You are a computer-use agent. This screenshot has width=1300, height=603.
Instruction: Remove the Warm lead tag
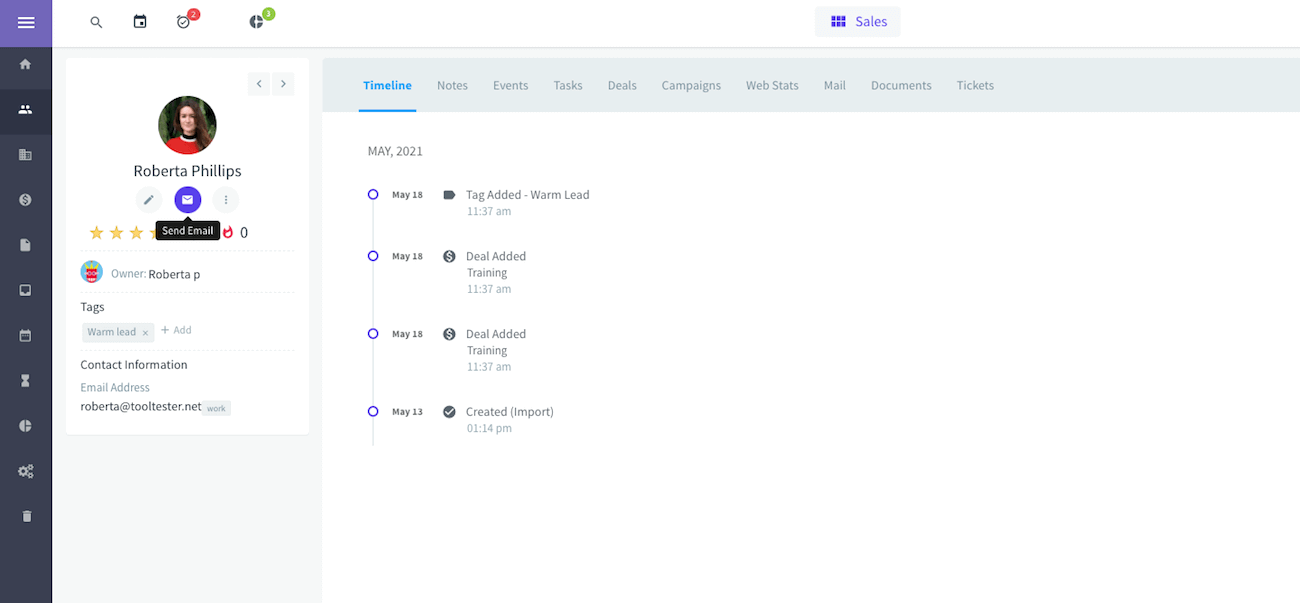point(145,333)
